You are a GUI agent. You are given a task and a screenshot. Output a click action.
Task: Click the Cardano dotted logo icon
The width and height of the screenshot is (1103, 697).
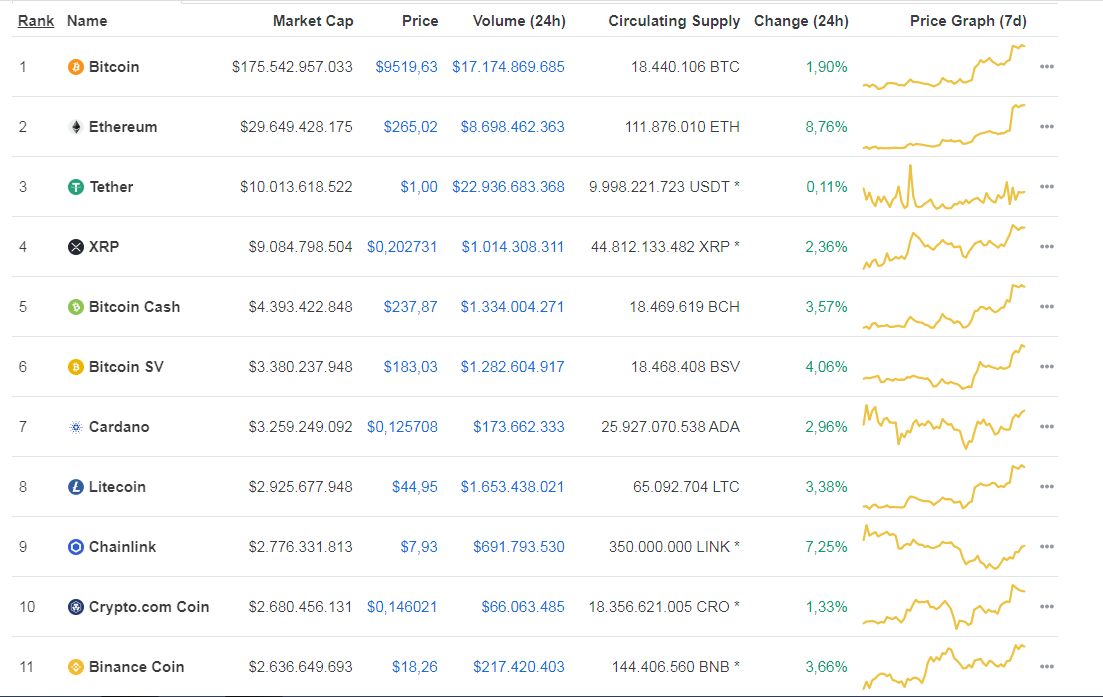pos(75,427)
